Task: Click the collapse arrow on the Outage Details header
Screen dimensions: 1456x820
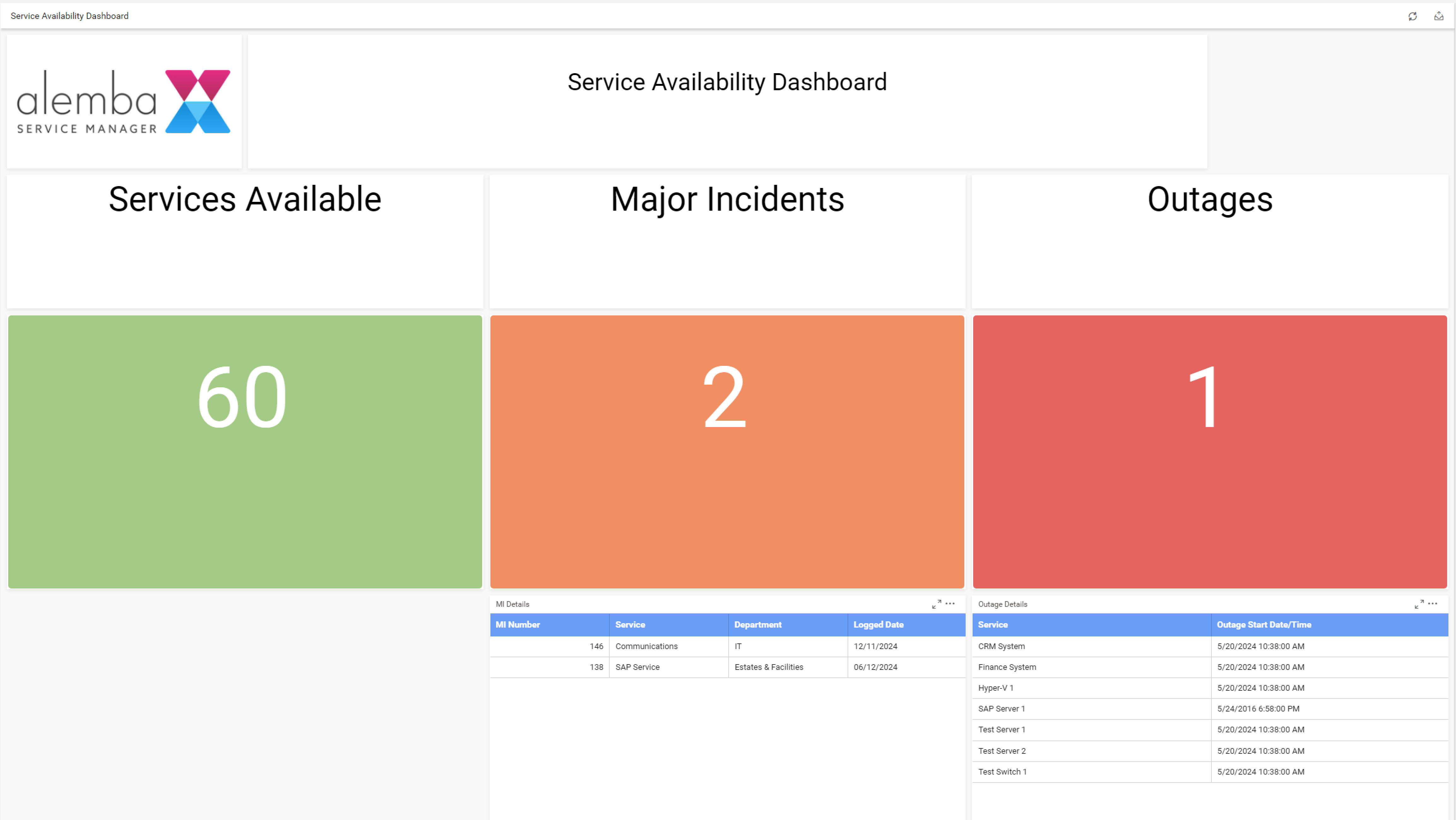Action: point(1420,604)
